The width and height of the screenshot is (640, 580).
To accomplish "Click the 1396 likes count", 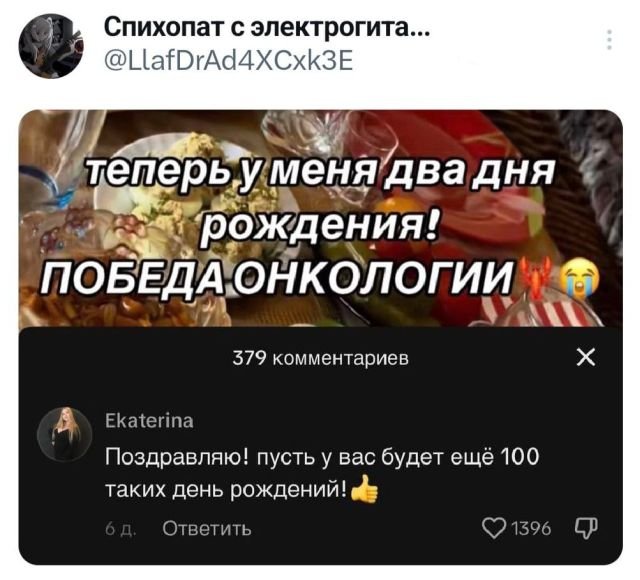I will 531,529.
